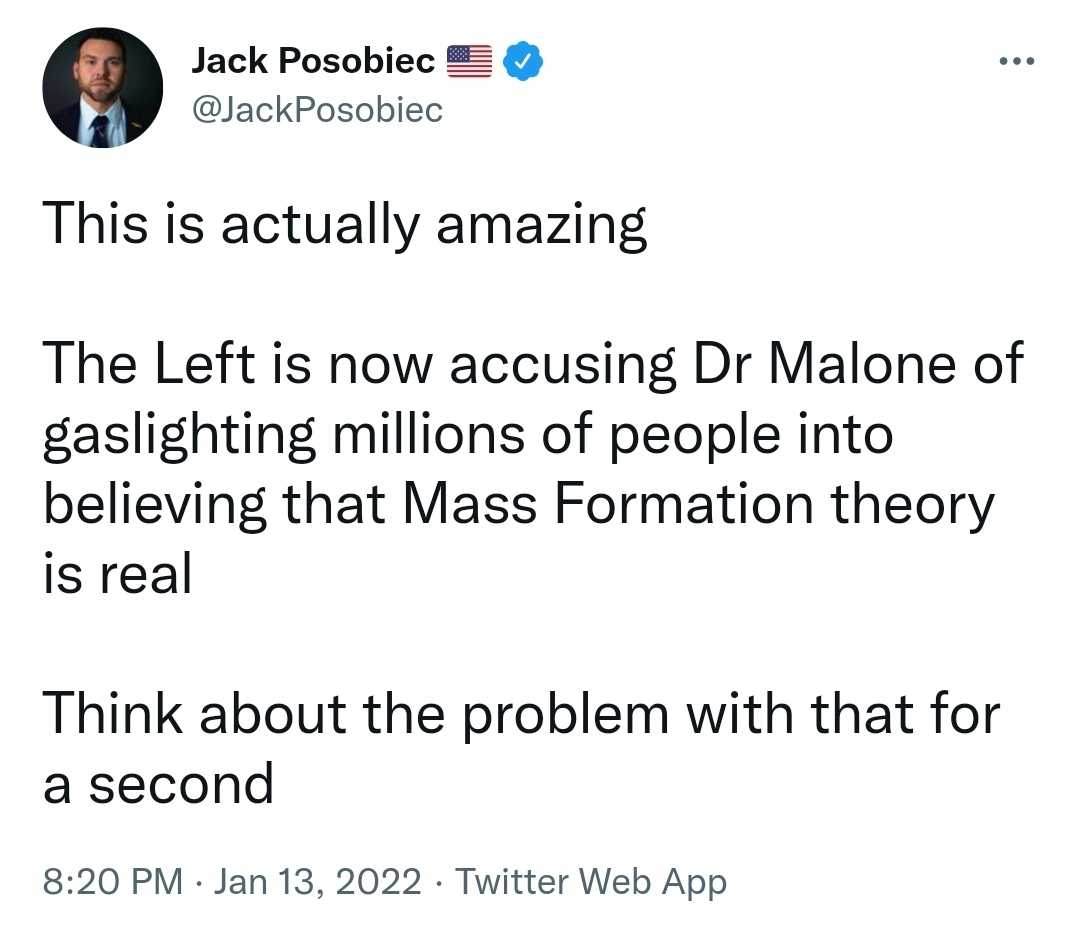Click the word 'gaslighting' in the tweet
The image size is (1079, 931).
tap(179, 436)
